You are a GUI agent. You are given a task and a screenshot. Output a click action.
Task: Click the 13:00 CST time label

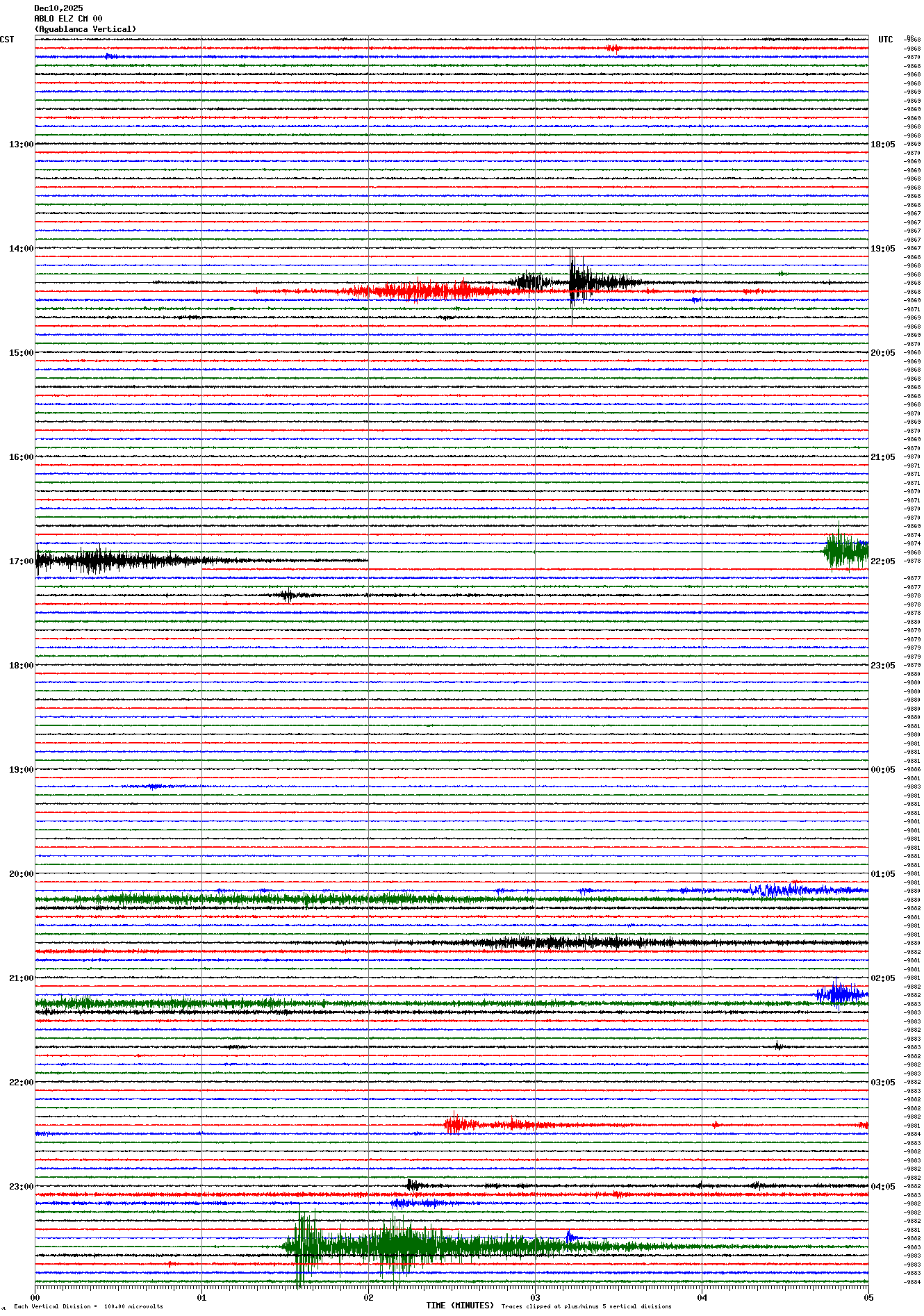click(21, 145)
